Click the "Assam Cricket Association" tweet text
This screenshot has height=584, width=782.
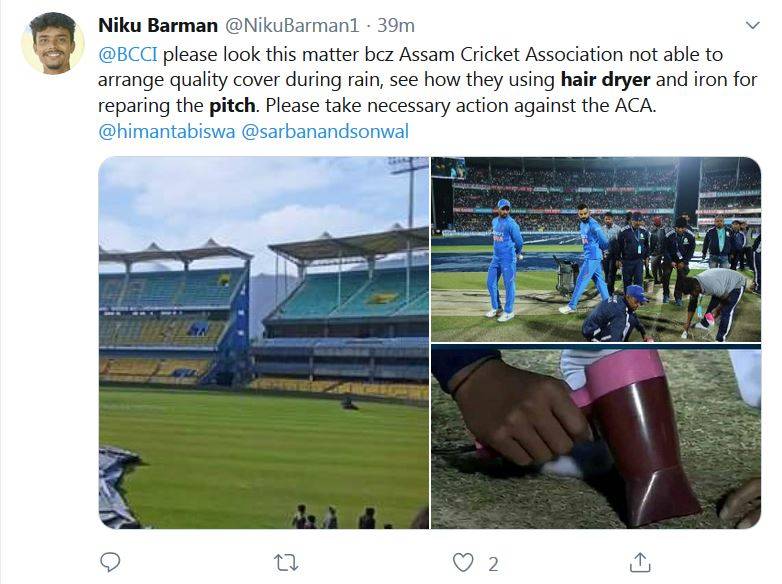(x=476, y=54)
